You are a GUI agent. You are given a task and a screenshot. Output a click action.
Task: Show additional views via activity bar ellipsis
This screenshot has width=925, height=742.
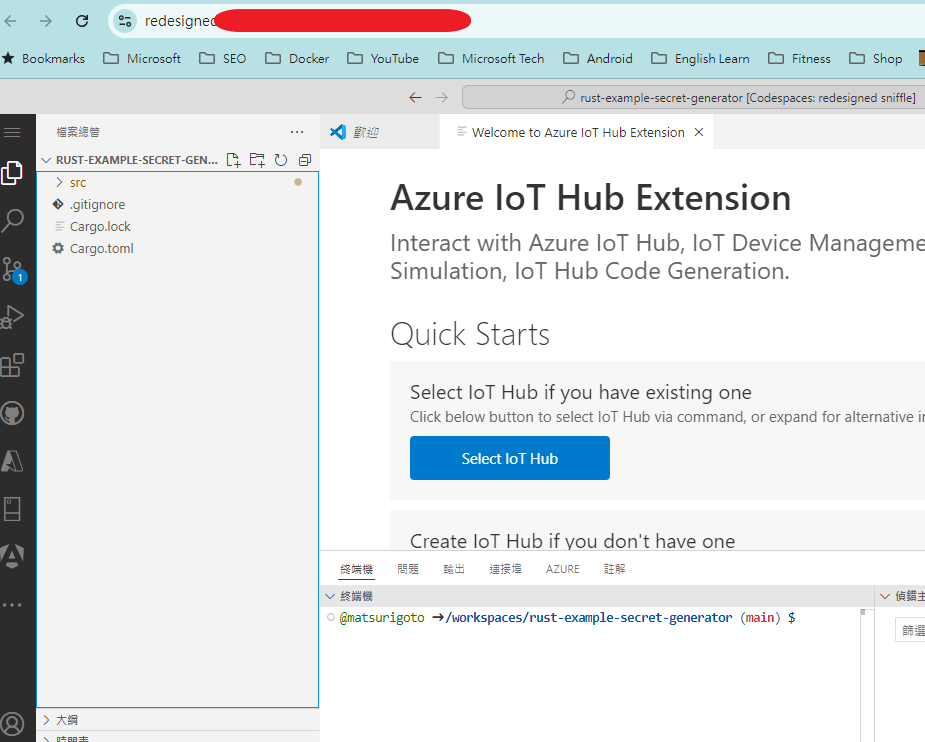point(12,605)
